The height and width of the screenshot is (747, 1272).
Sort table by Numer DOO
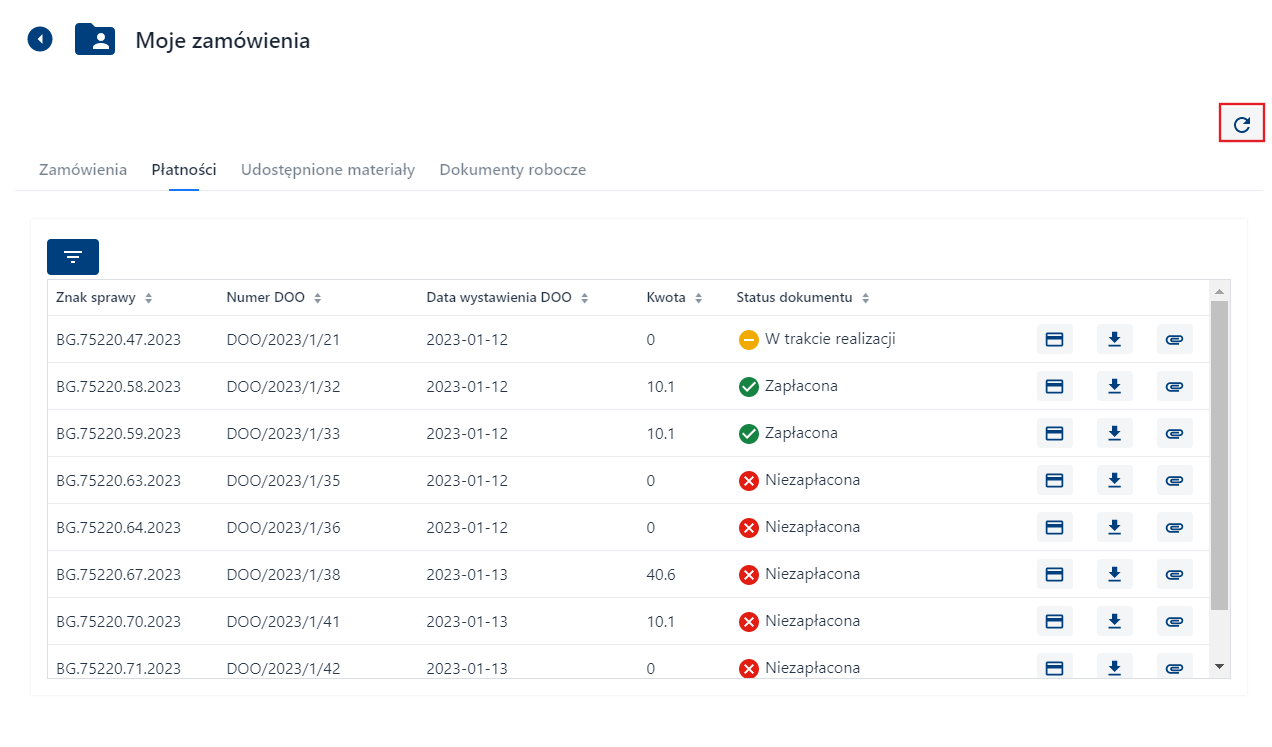click(318, 298)
